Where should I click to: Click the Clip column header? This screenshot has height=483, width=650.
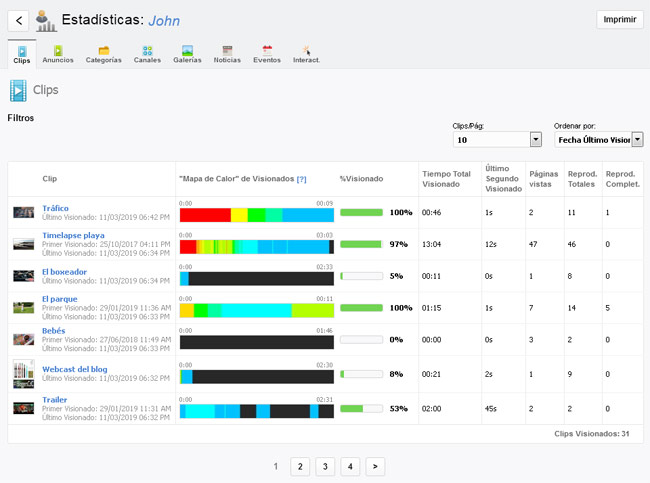[50, 179]
